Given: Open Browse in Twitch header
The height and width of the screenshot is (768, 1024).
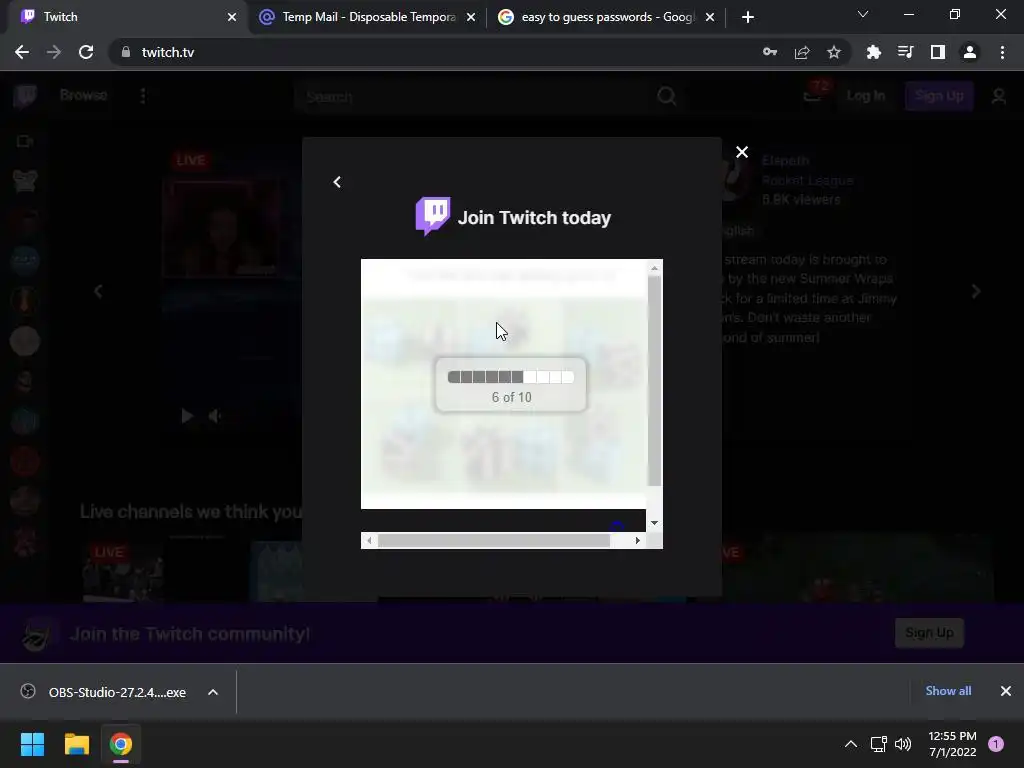Looking at the screenshot, I should point(83,95).
